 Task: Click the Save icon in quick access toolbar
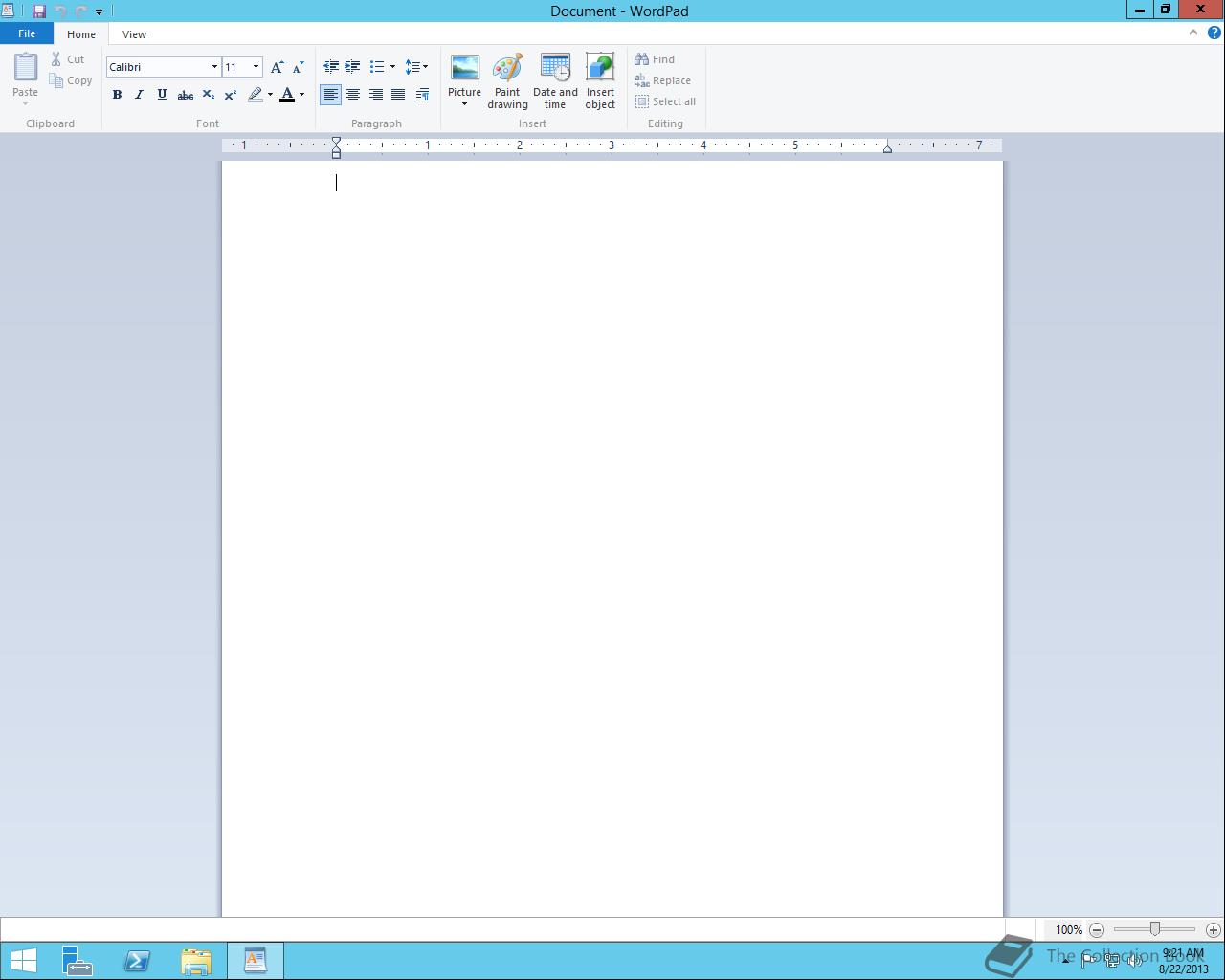pyautogui.click(x=39, y=11)
